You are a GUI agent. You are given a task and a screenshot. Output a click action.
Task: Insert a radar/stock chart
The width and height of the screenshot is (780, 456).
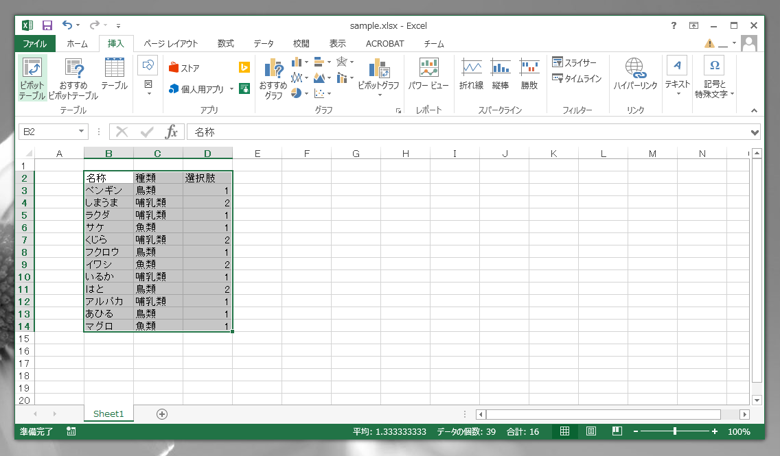344,62
